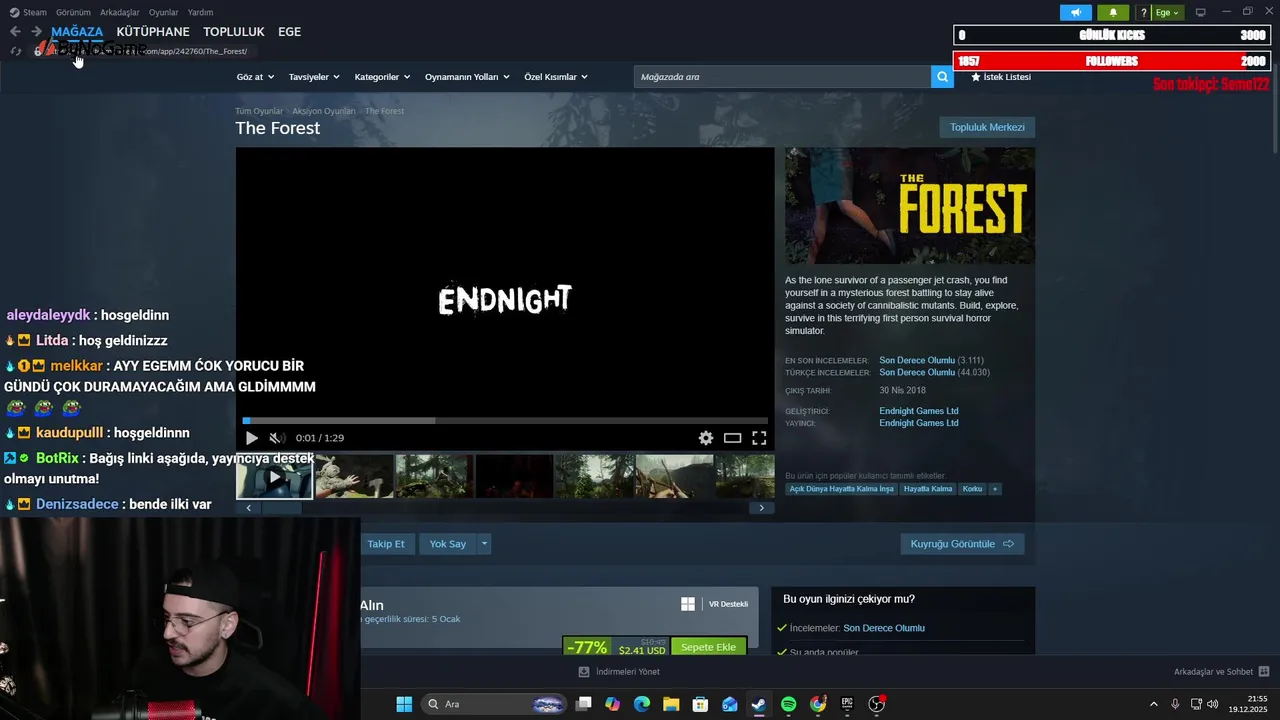
Task: Open Google Chrome from taskbar
Action: pyautogui.click(x=818, y=704)
